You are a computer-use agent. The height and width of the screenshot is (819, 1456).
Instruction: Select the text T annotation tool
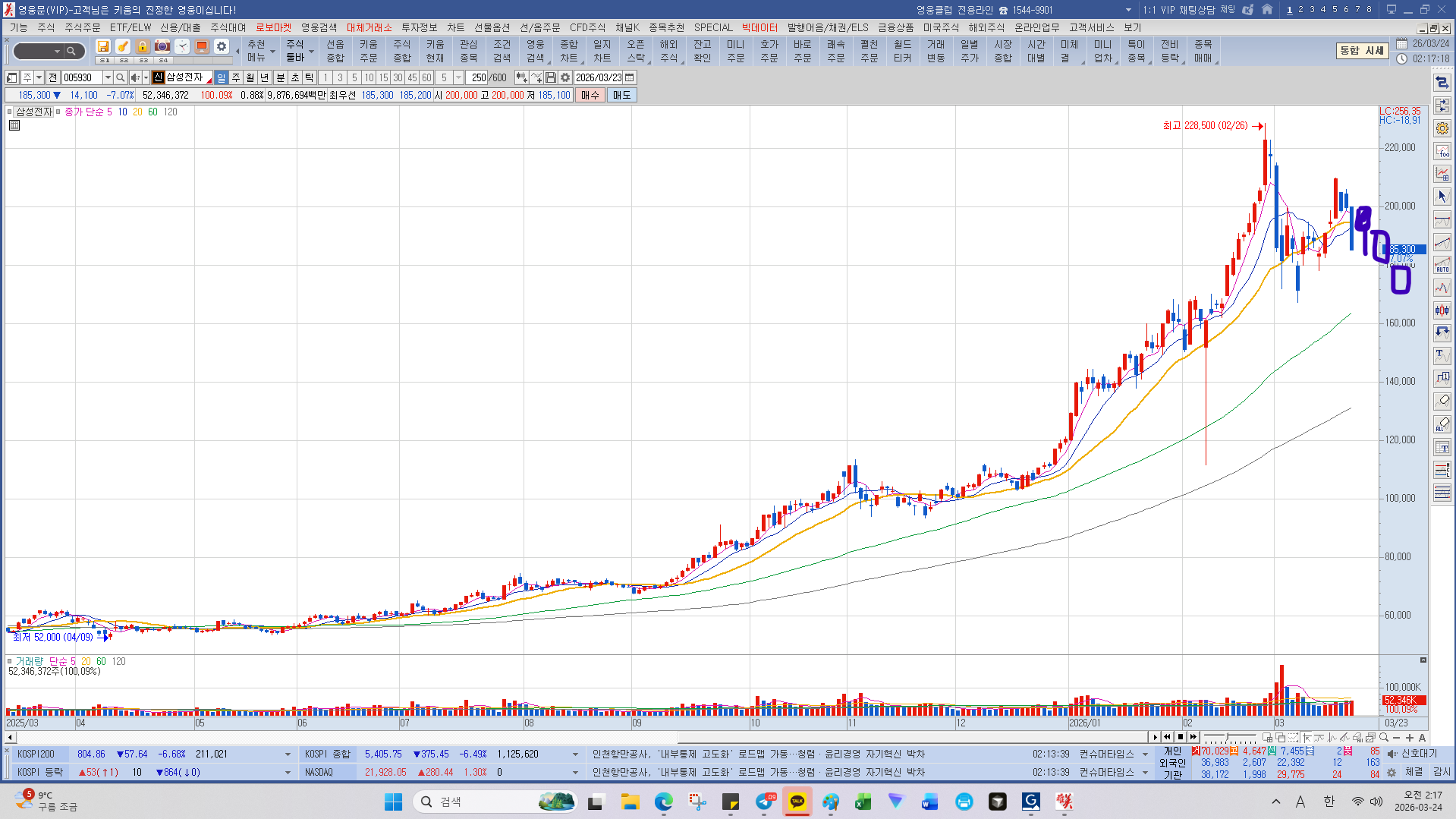tap(1442, 356)
